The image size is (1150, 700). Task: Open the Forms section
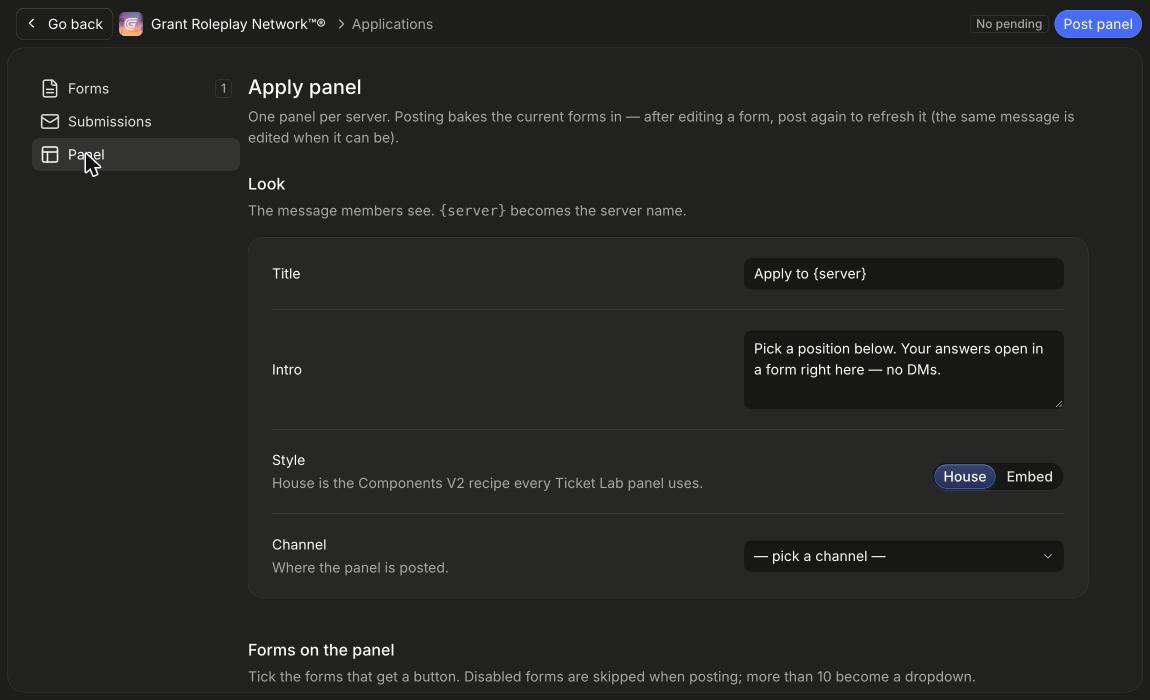(x=136, y=89)
